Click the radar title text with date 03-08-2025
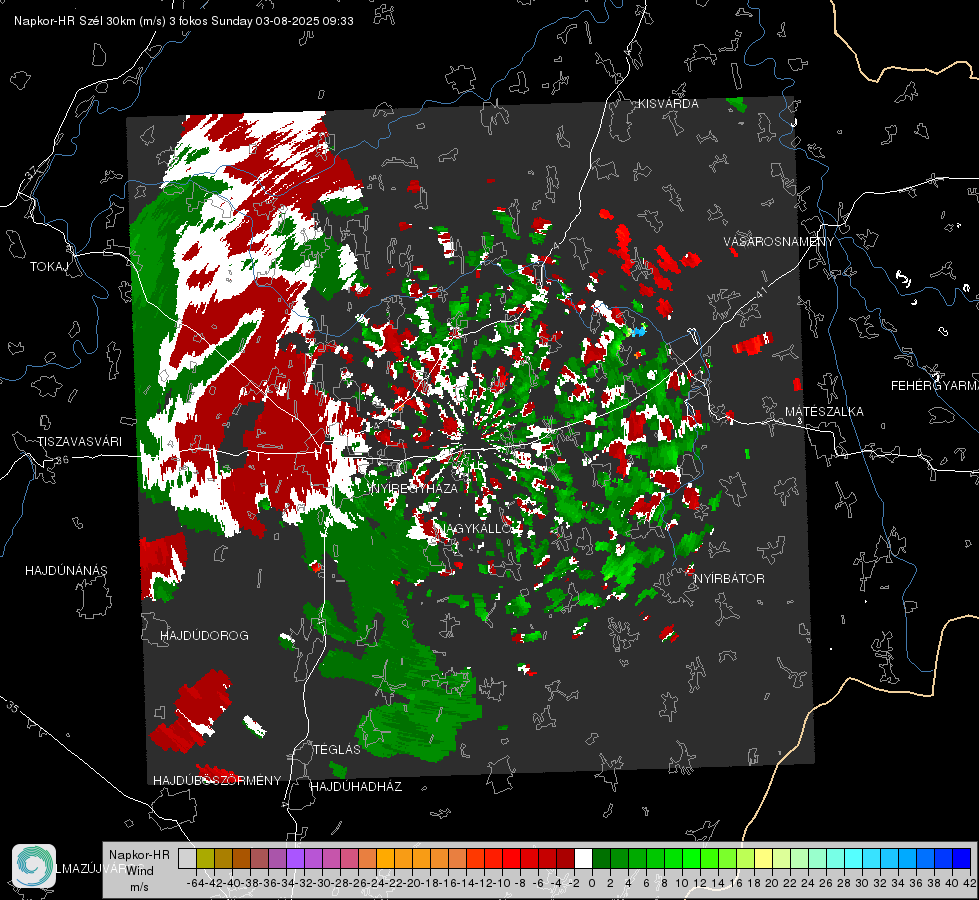The image size is (979, 900). coord(184,21)
